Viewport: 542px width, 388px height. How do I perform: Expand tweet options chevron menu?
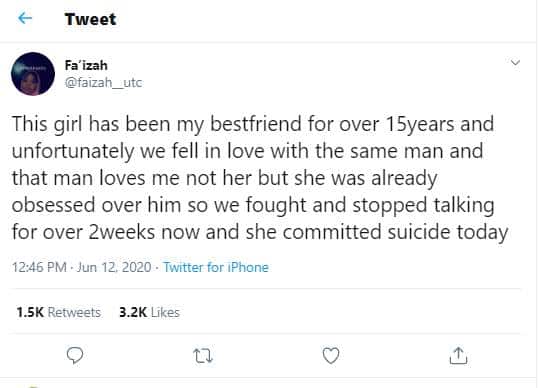(515, 63)
